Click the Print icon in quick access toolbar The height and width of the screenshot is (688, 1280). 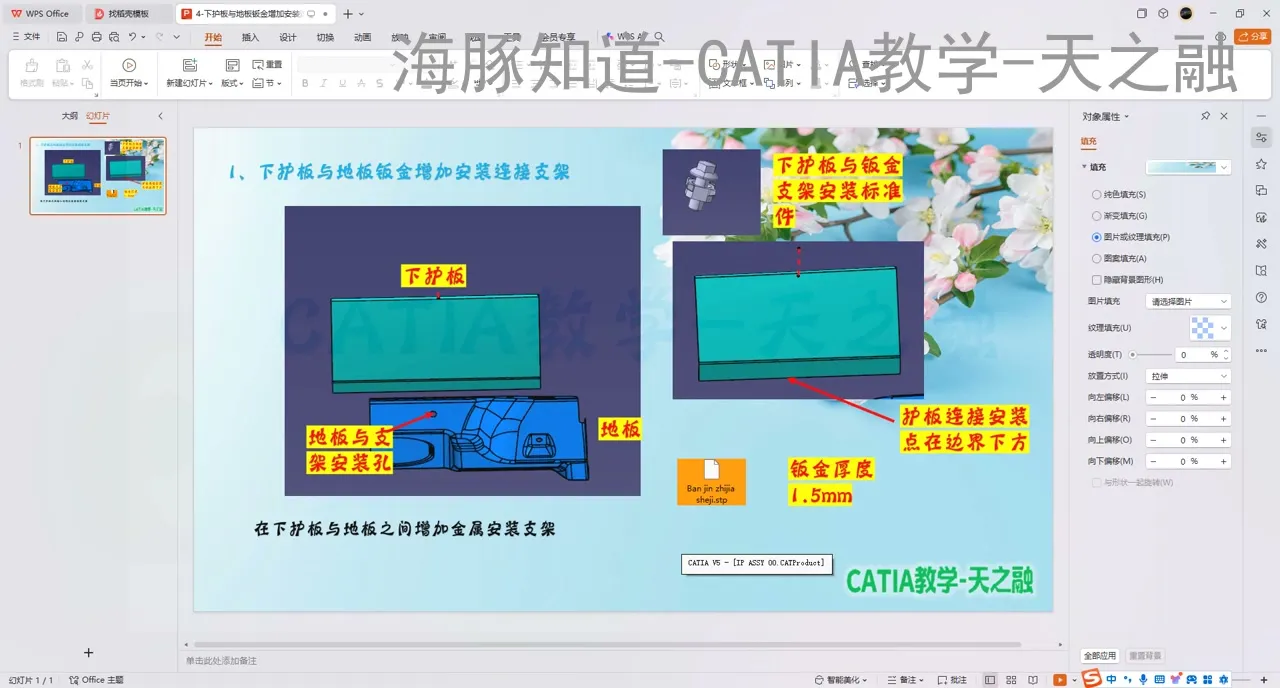tap(96, 36)
